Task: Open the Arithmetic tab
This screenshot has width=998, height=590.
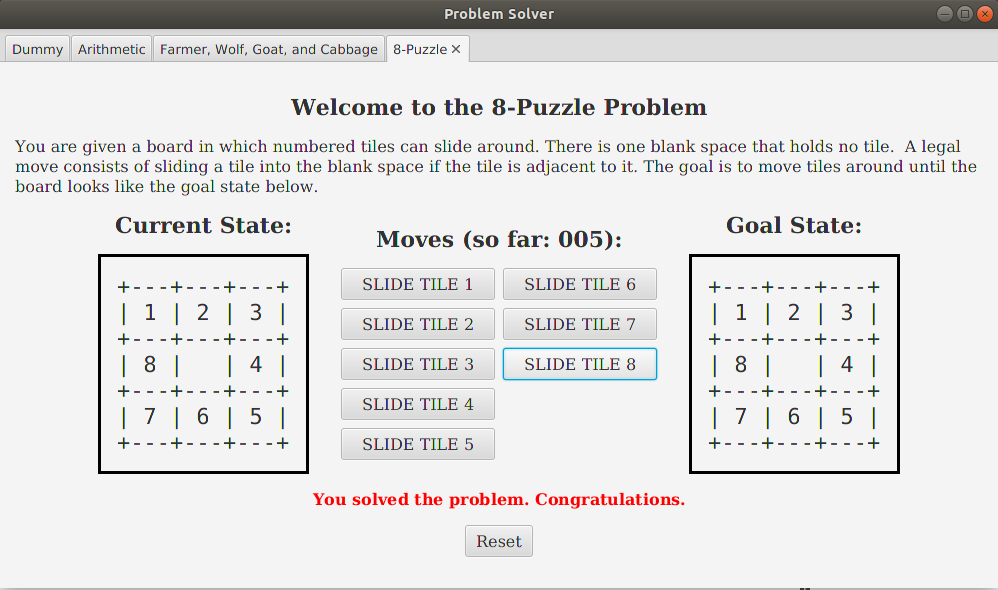Action: pos(111,49)
